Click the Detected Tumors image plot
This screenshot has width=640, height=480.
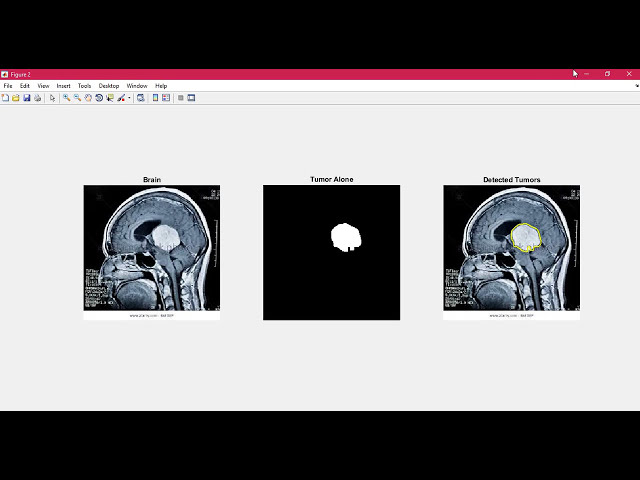511,252
